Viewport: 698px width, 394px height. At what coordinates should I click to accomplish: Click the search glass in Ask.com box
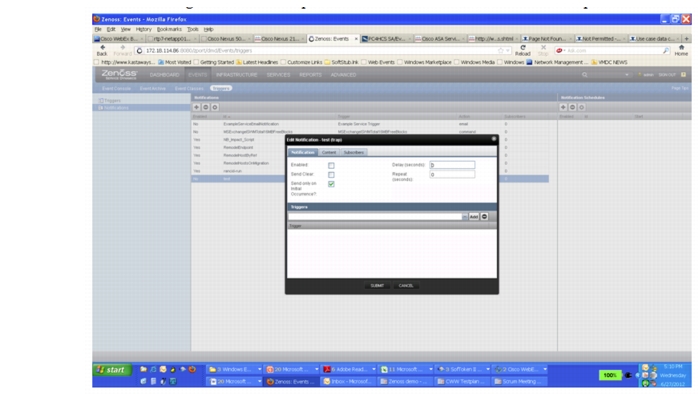click(x=666, y=51)
